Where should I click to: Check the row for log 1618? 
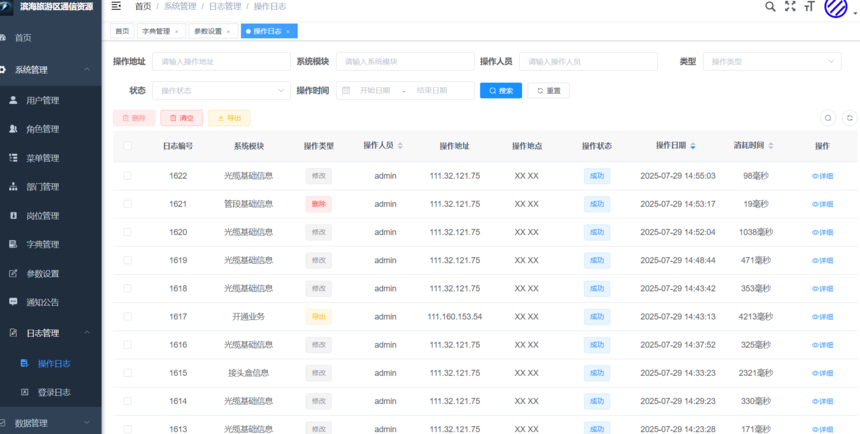pyautogui.click(x=128, y=288)
